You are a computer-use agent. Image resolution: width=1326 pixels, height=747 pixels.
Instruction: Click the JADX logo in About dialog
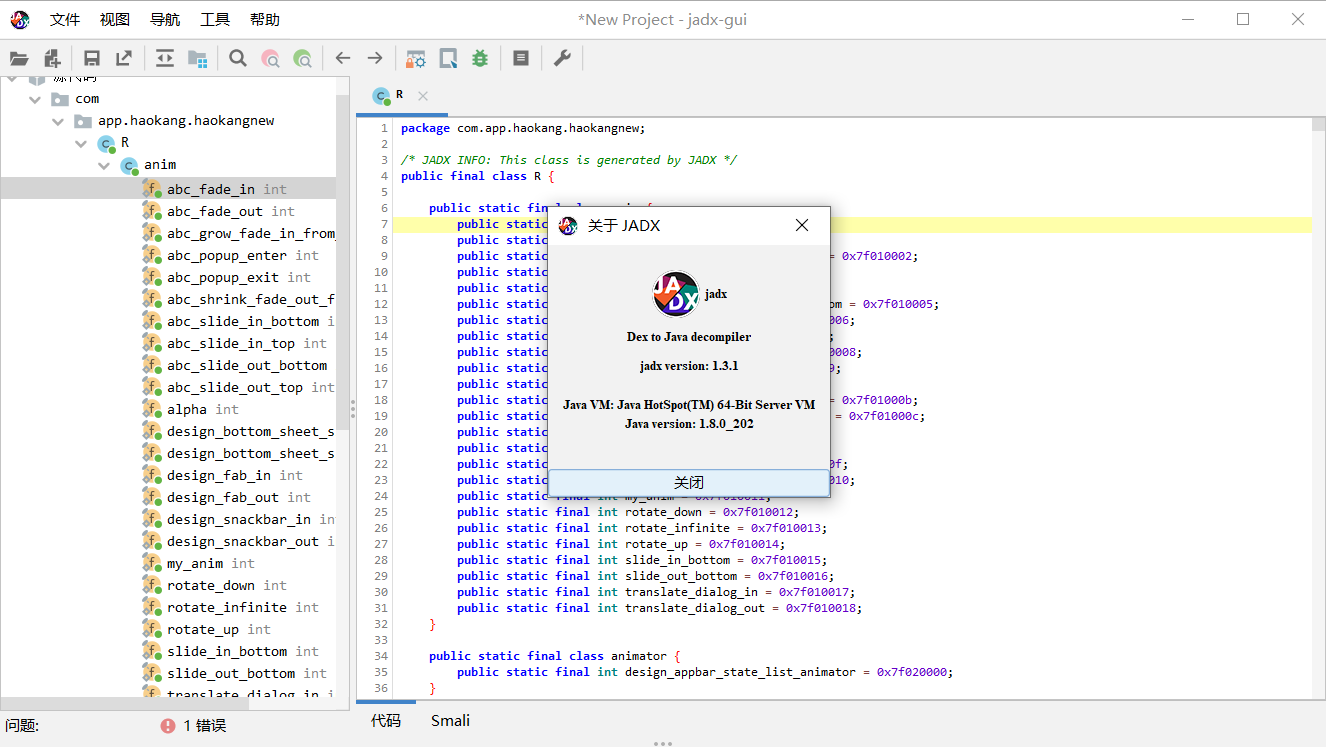(x=677, y=294)
